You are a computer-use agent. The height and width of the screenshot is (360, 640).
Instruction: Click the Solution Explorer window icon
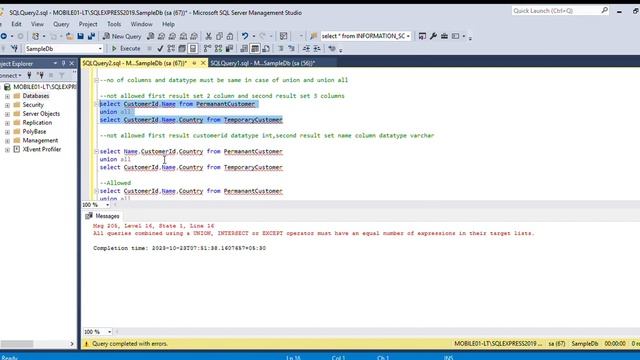click(x=422, y=36)
